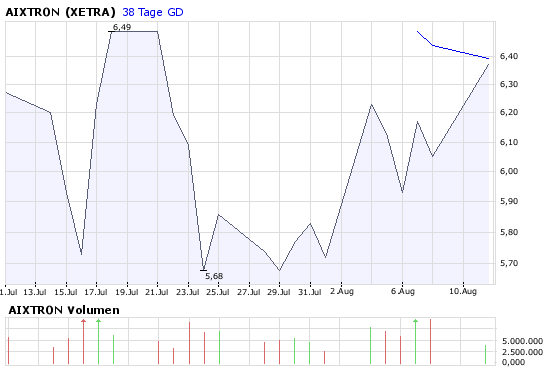Viewport: 545px width, 370px height.
Task: Click the 5,80 price axis label
Action: click(509, 232)
